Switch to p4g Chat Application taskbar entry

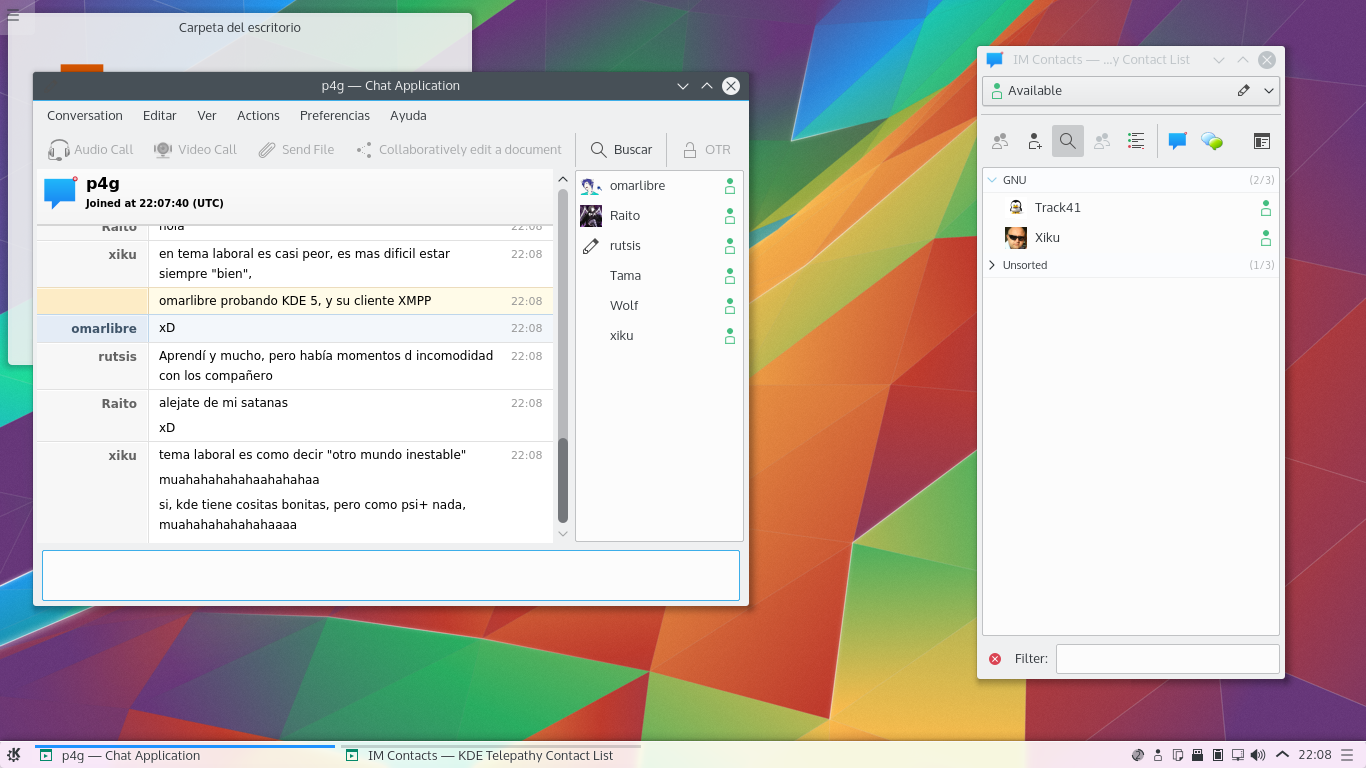pos(185,755)
